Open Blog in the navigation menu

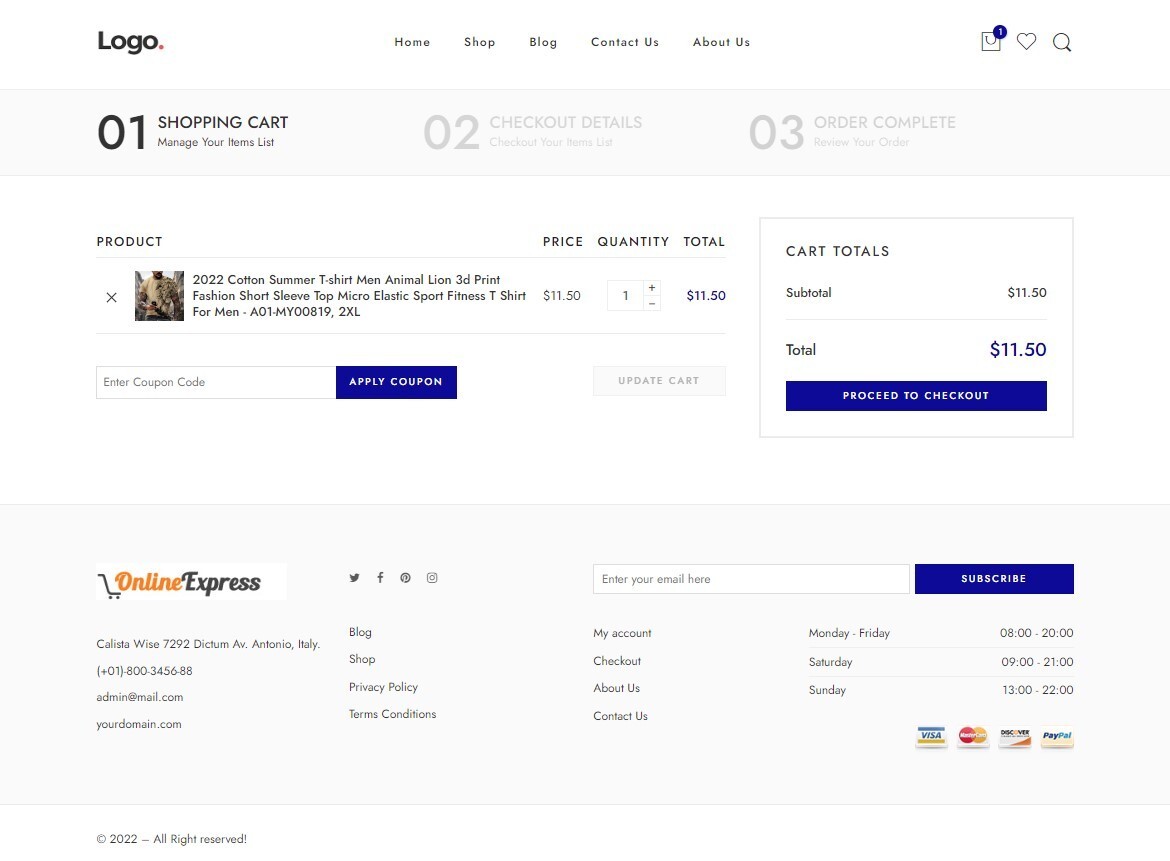(x=543, y=42)
